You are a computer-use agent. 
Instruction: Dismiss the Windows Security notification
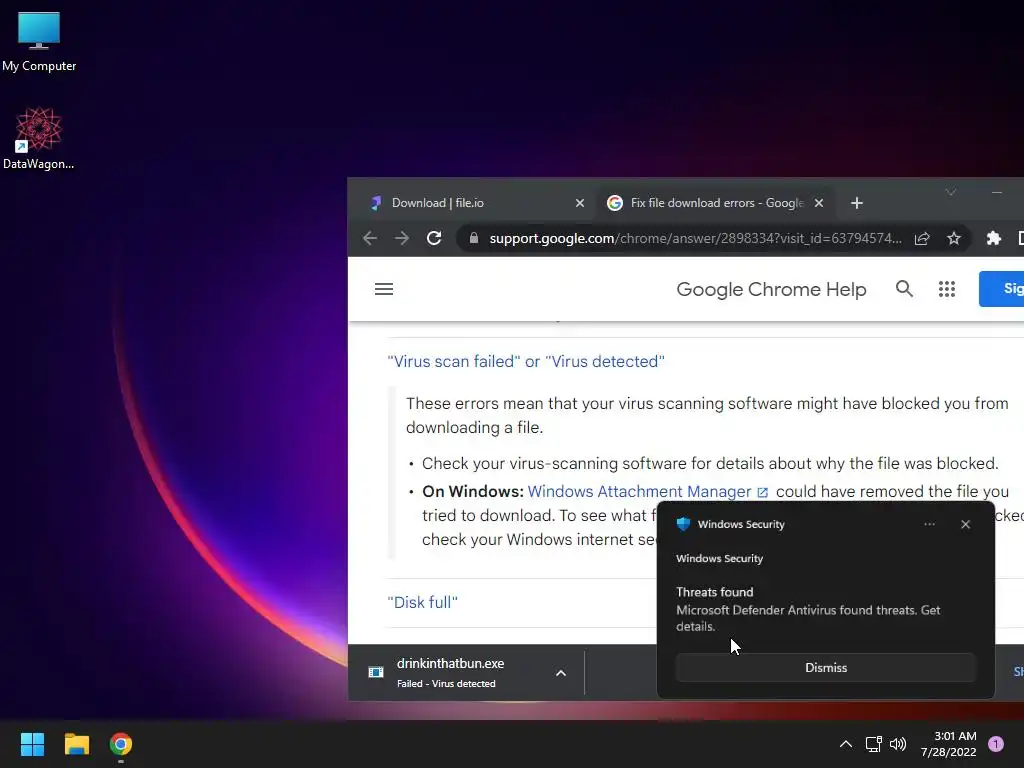point(825,667)
